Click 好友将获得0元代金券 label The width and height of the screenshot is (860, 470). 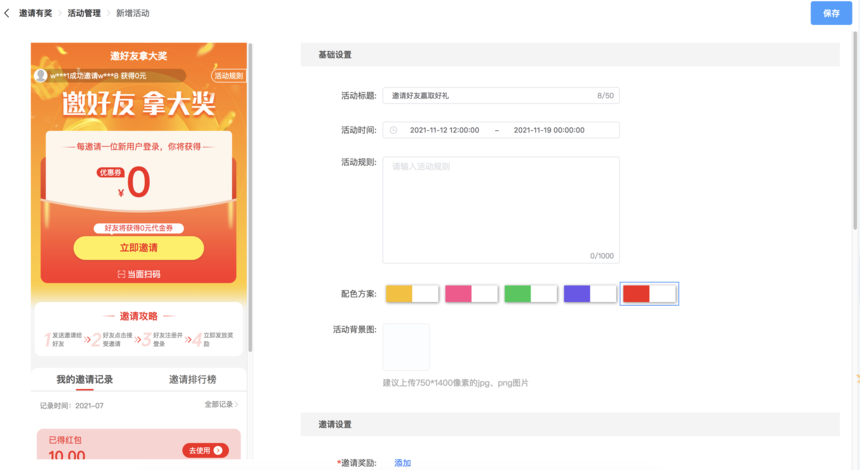tap(139, 228)
